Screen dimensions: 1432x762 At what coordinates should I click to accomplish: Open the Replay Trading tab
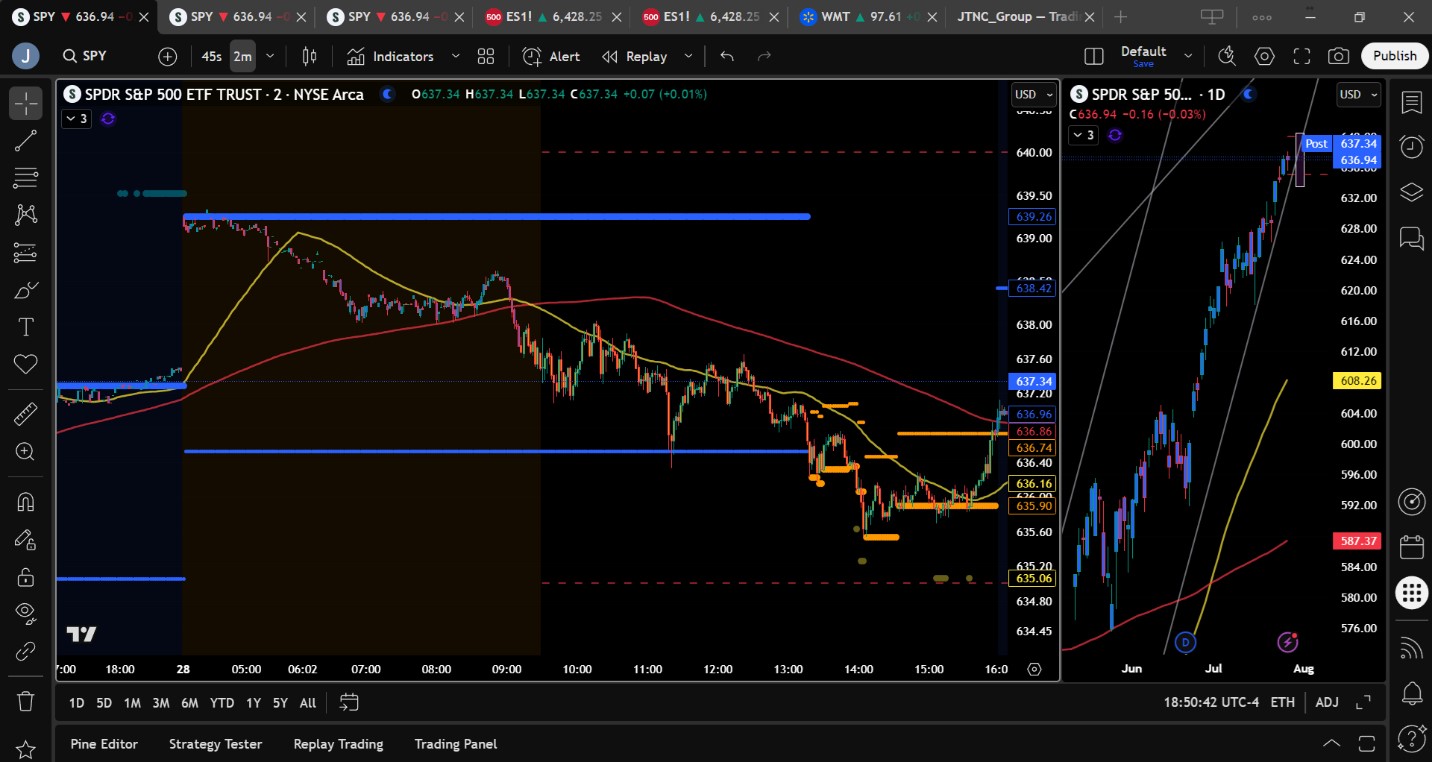(338, 744)
